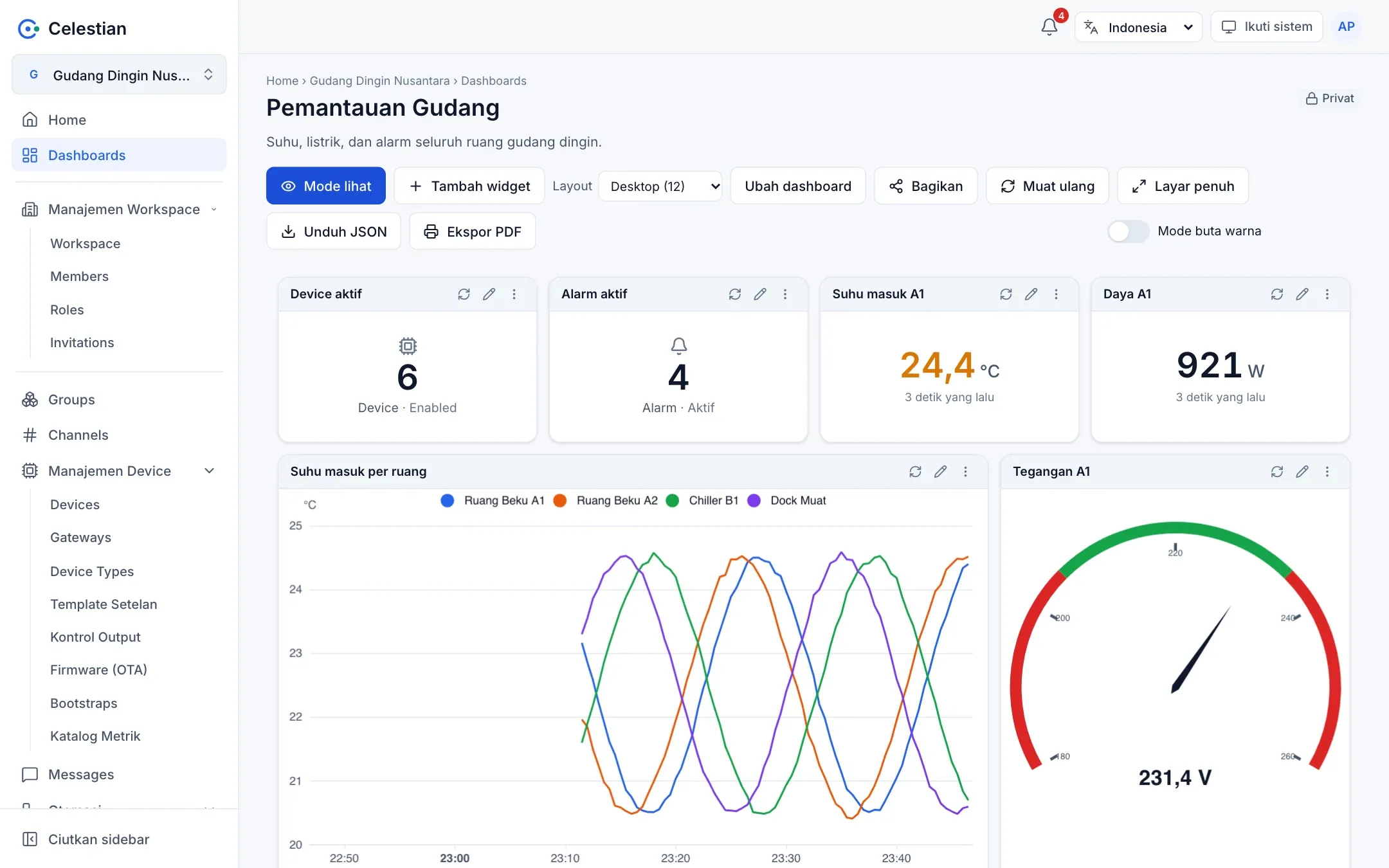Open Groups in sidebar

pyautogui.click(x=119, y=399)
